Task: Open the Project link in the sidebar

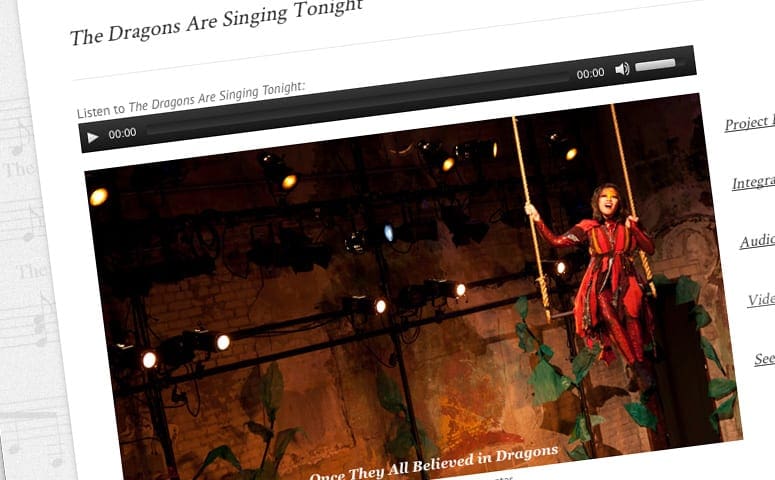Action: (749, 123)
